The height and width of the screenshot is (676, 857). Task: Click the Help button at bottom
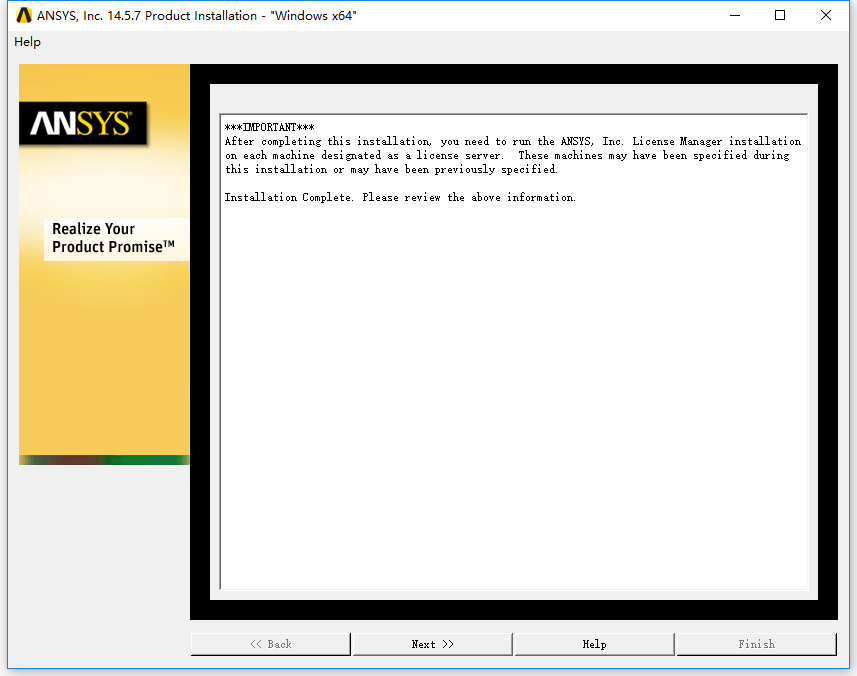click(594, 644)
